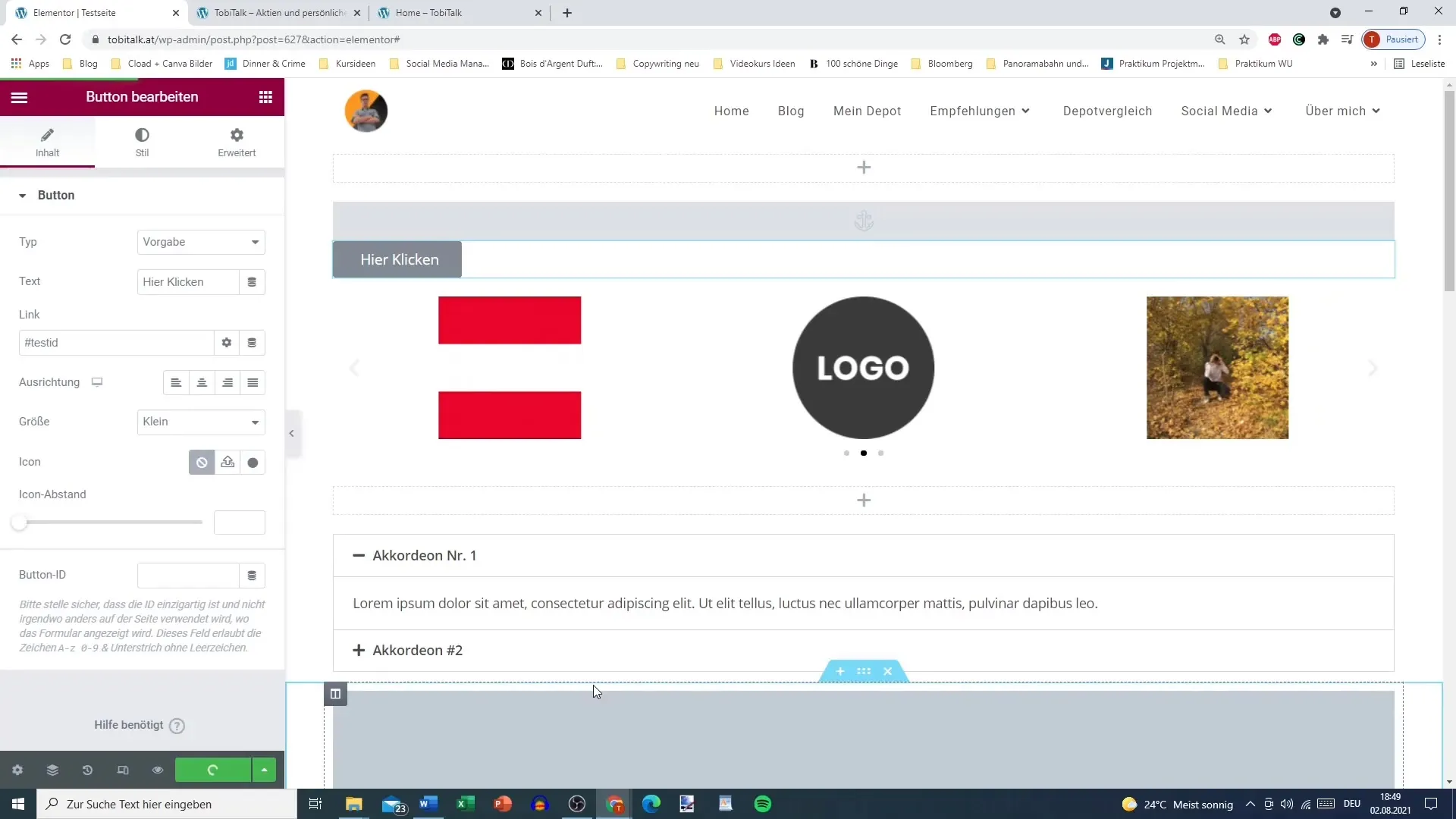Add section with plus below carousel

click(x=864, y=500)
